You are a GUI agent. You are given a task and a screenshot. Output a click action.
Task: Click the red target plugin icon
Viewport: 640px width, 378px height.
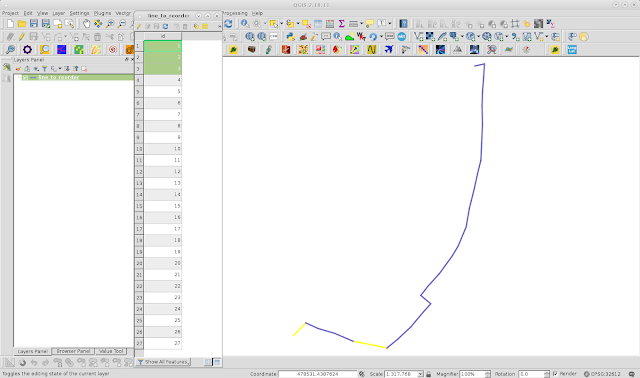[x=113, y=50]
